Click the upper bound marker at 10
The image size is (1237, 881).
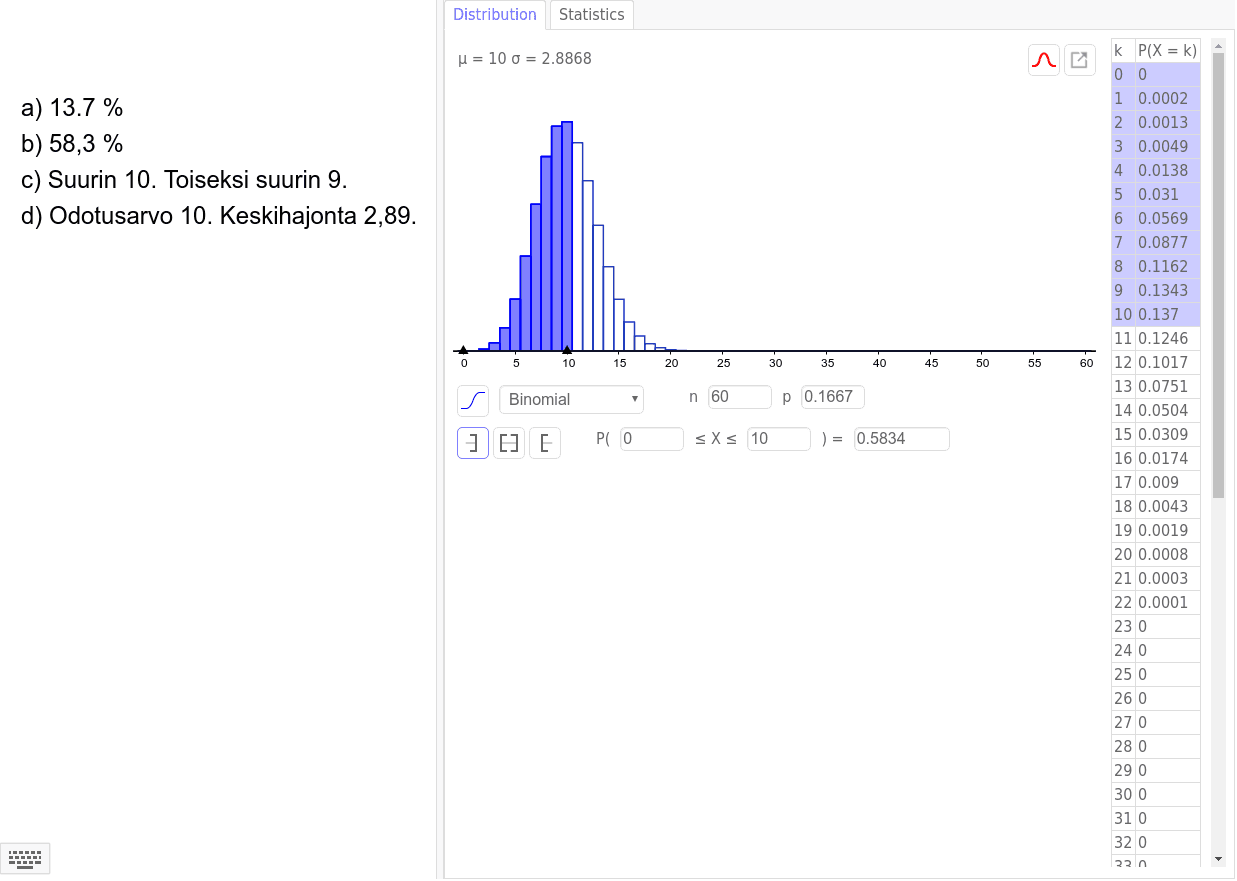pyautogui.click(x=567, y=350)
